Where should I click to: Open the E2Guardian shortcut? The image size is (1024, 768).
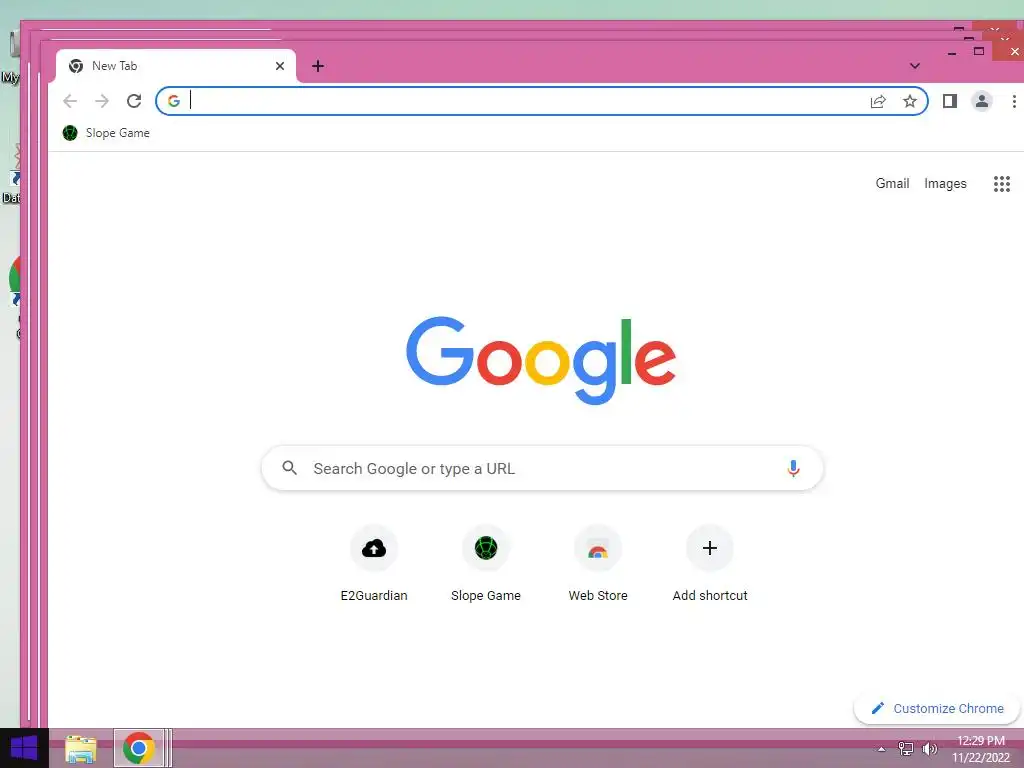(374, 564)
